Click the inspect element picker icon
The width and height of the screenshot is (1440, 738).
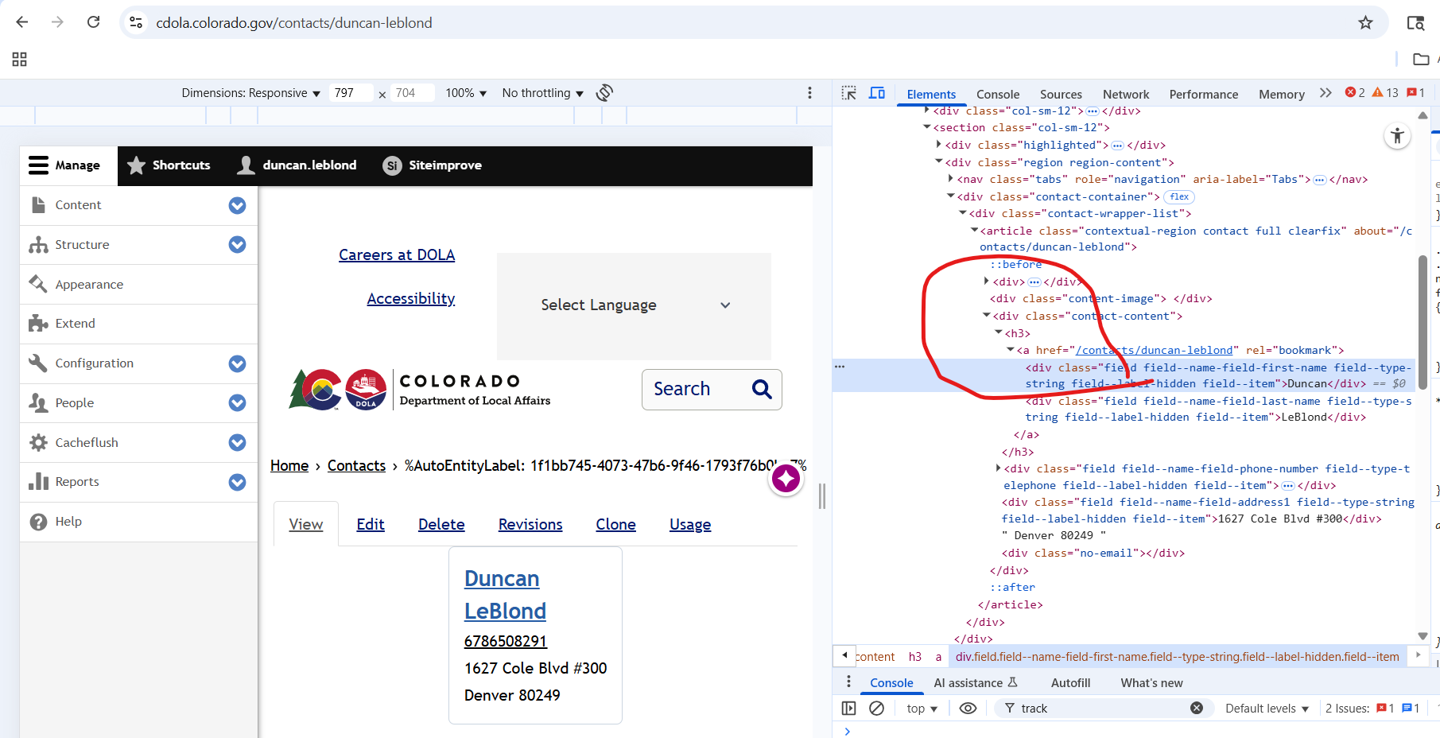click(x=849, y=93)
